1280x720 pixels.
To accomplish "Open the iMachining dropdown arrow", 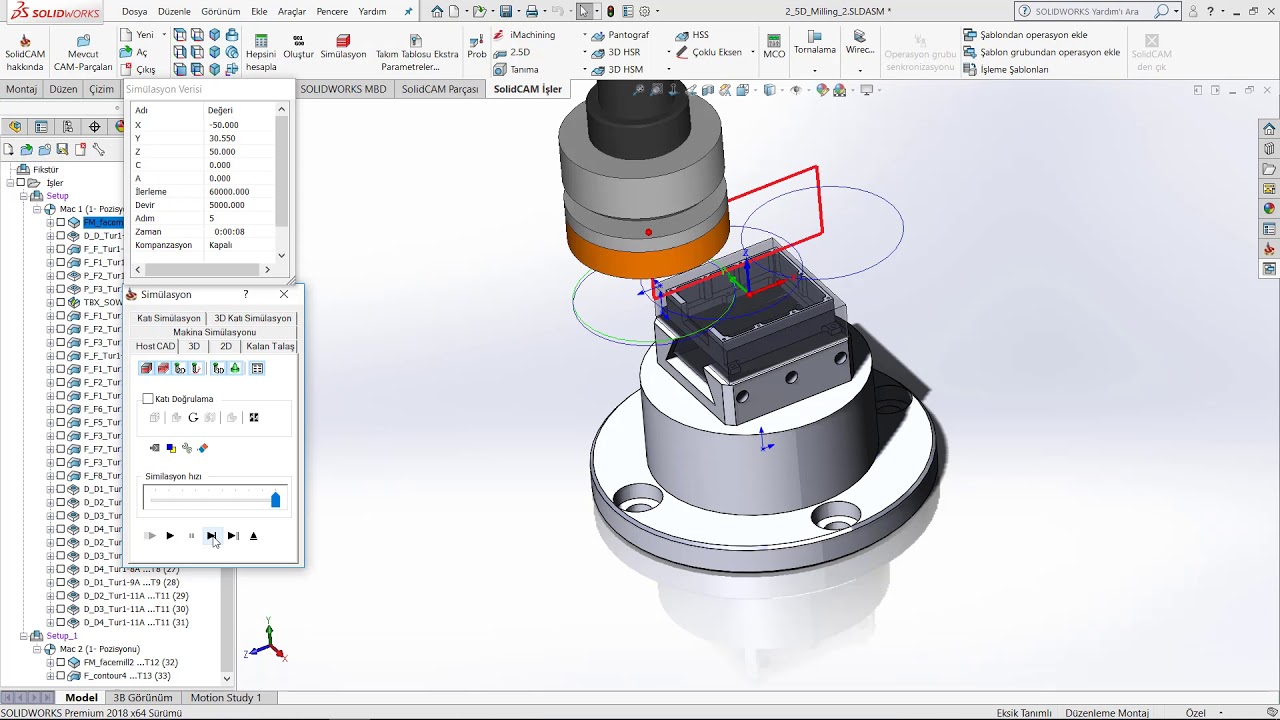I will pos(585,35).
